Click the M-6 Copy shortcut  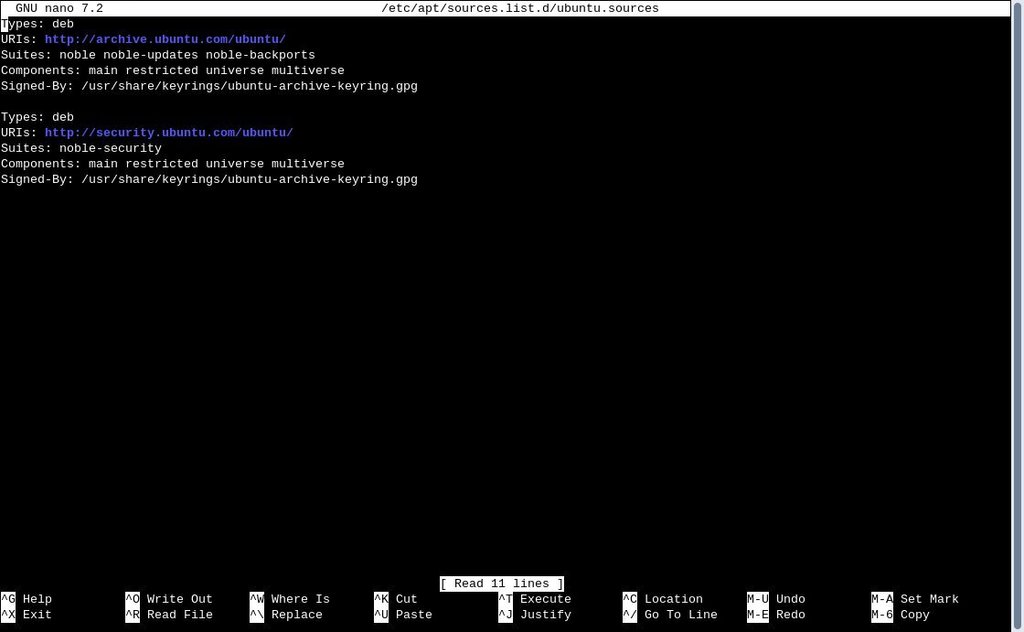[901, 614]
